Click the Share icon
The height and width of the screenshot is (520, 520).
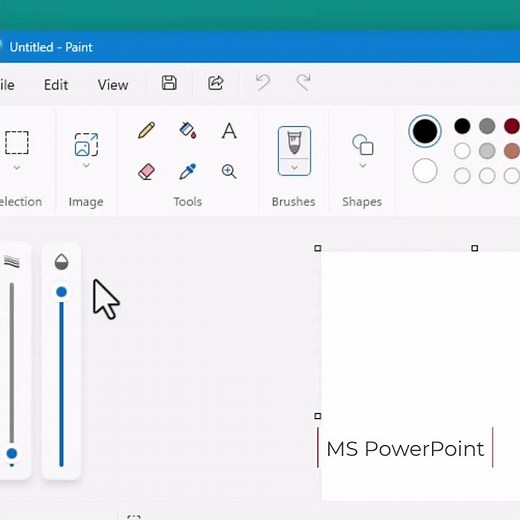[216, 83]
